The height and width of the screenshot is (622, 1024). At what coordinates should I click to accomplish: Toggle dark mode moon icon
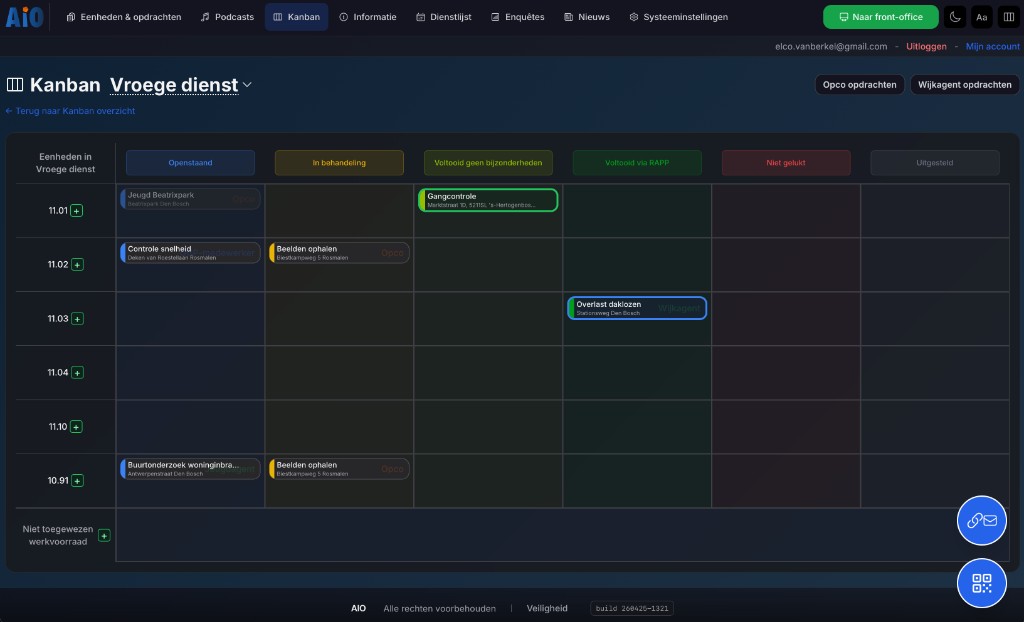pos(955,17)
